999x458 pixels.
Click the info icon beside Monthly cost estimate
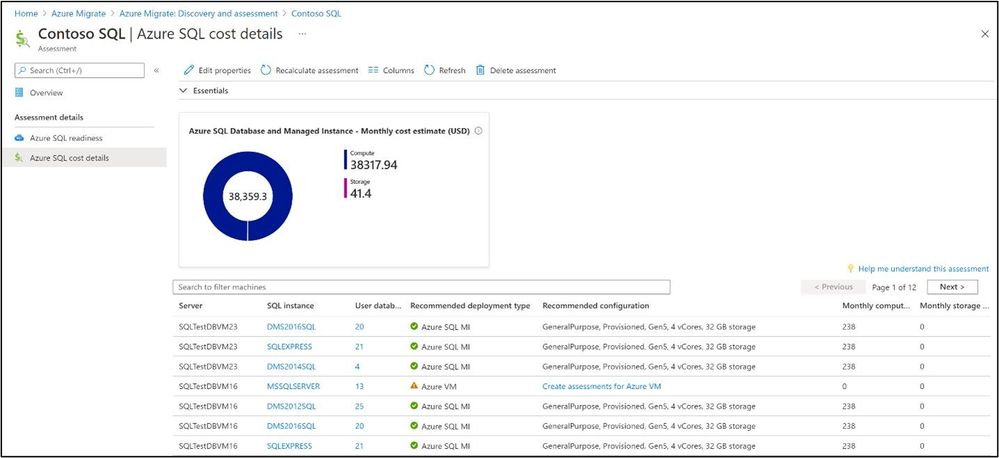478,131
